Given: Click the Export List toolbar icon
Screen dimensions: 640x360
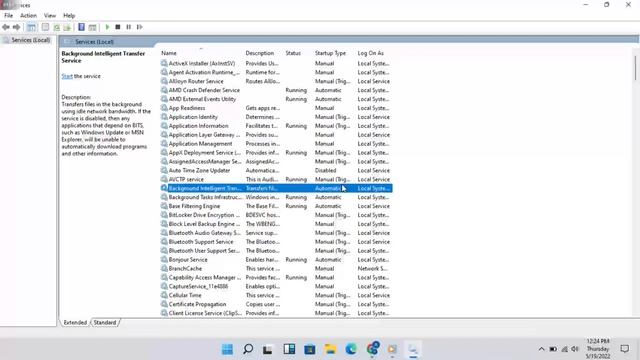Looking at the screenshot, I should [67, 27].
